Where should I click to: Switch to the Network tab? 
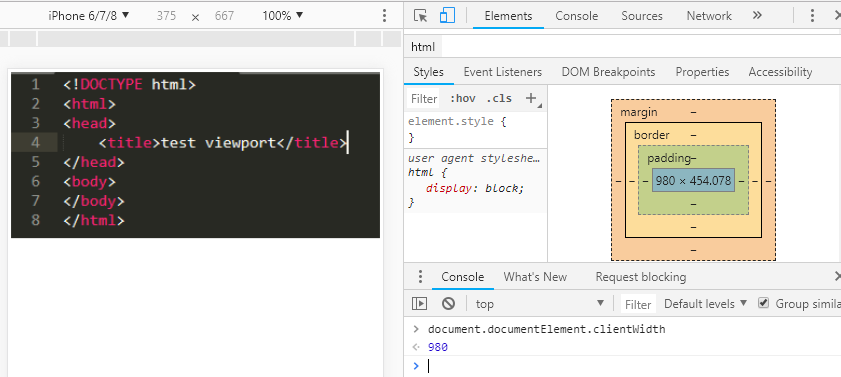pyautogui.click(x=709, y=16)
